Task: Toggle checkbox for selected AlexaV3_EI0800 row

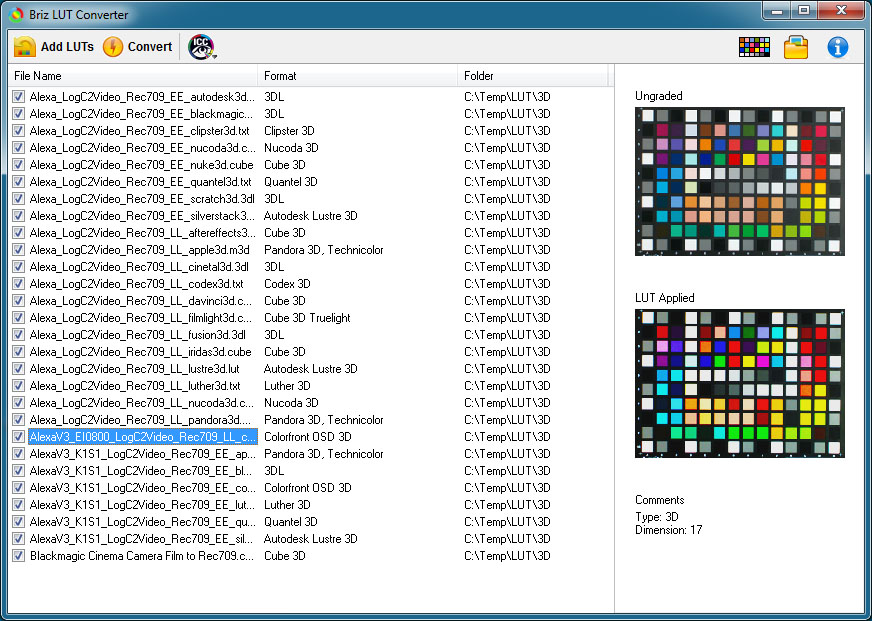Action: click(19, 436)
